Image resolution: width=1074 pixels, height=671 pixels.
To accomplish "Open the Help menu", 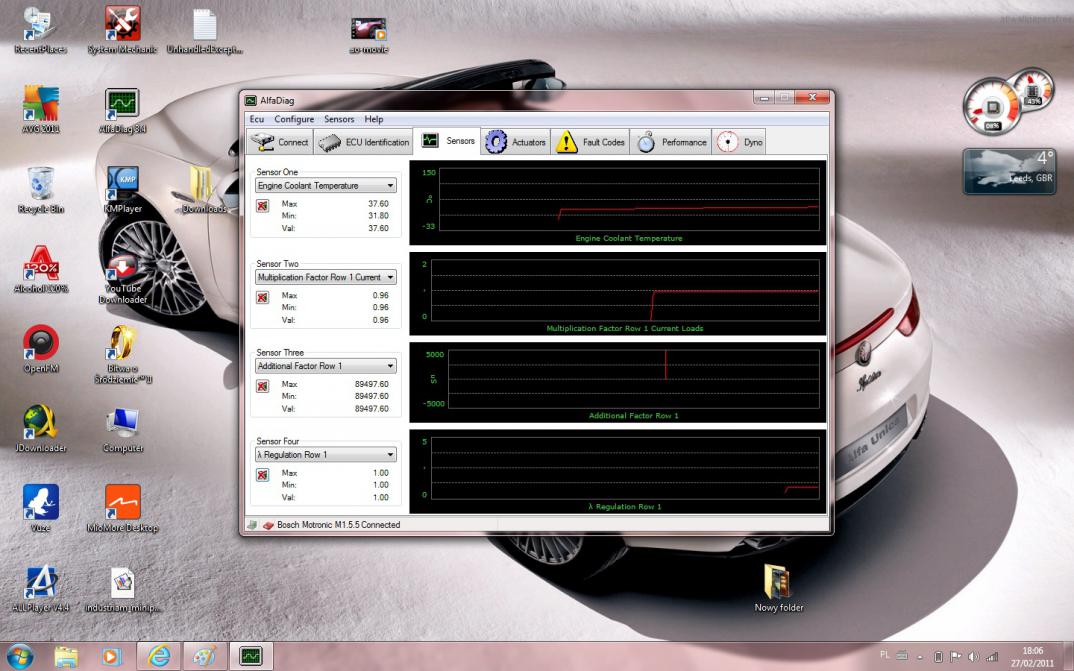I will point(374,119).
